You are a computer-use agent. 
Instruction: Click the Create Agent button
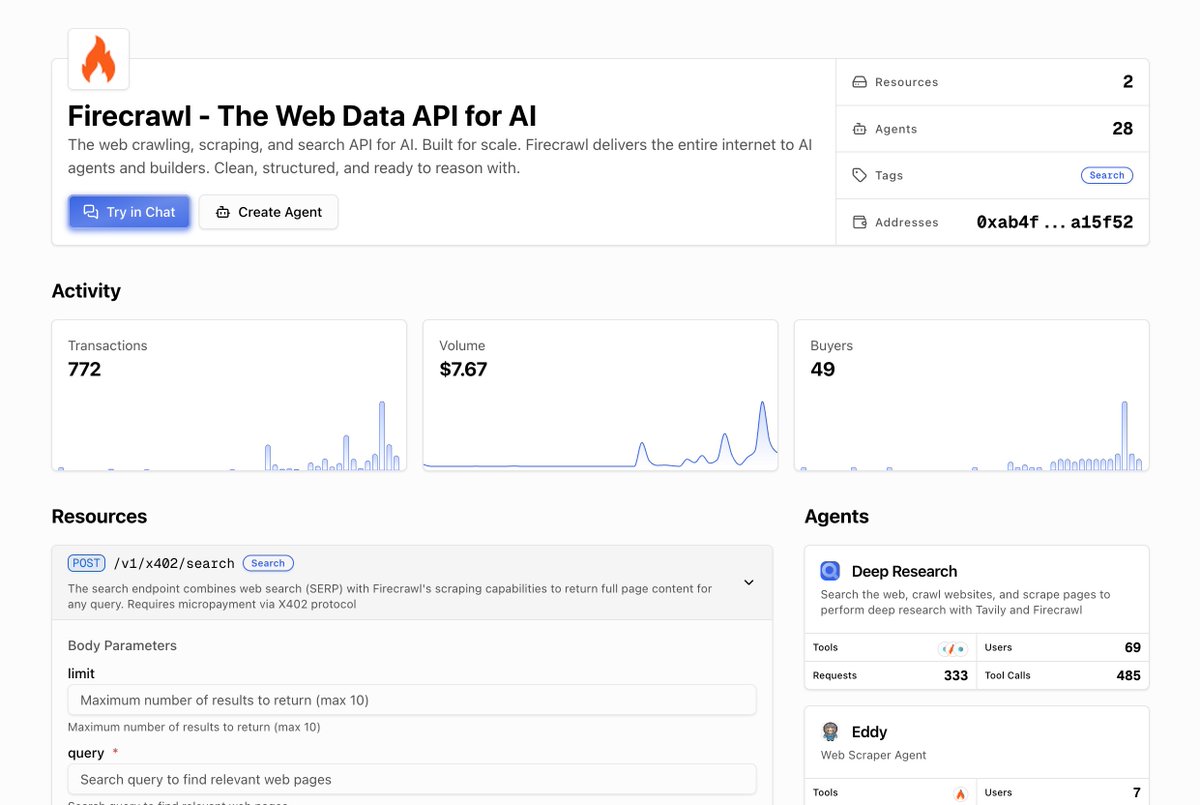[268, 212]
